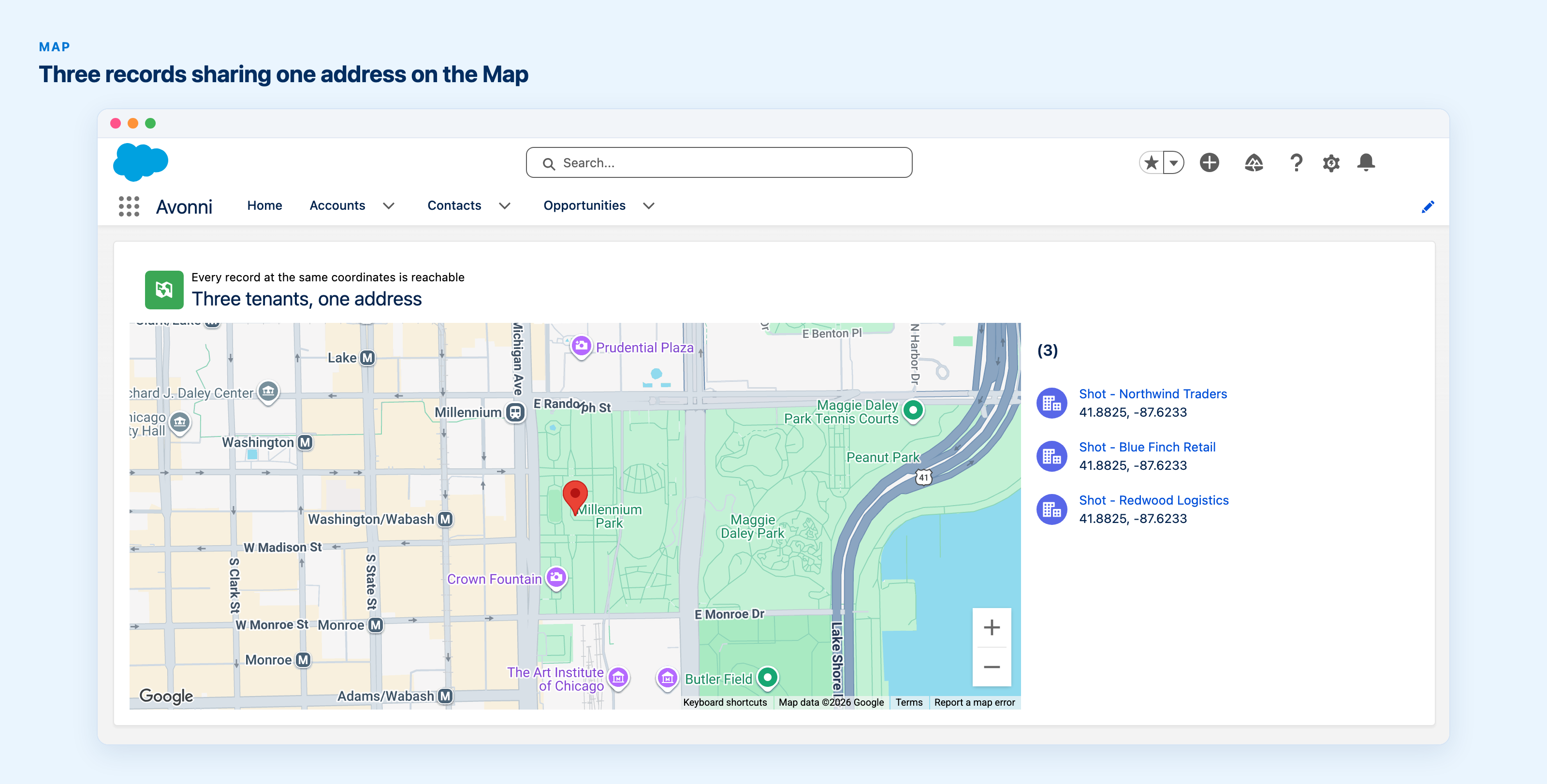The width and height of the screenshot is (1547, 784).
Task: Click the Chicago City Hall marker icon
Action: (x=179, y=422)
